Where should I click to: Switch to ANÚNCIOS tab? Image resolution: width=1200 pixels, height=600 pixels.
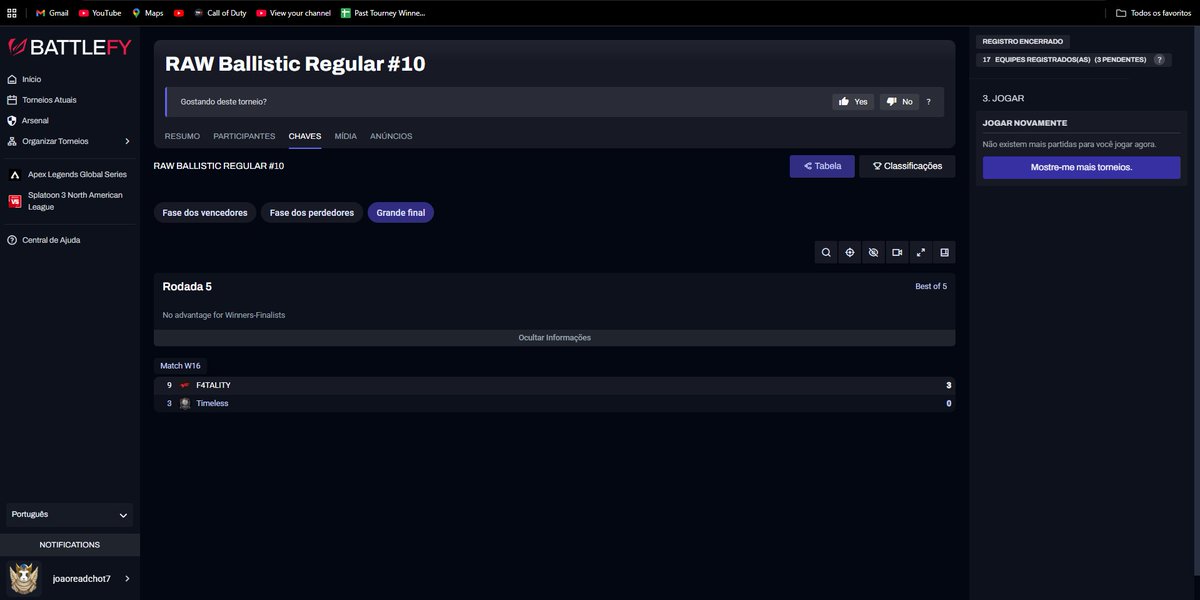coord(391,136)
